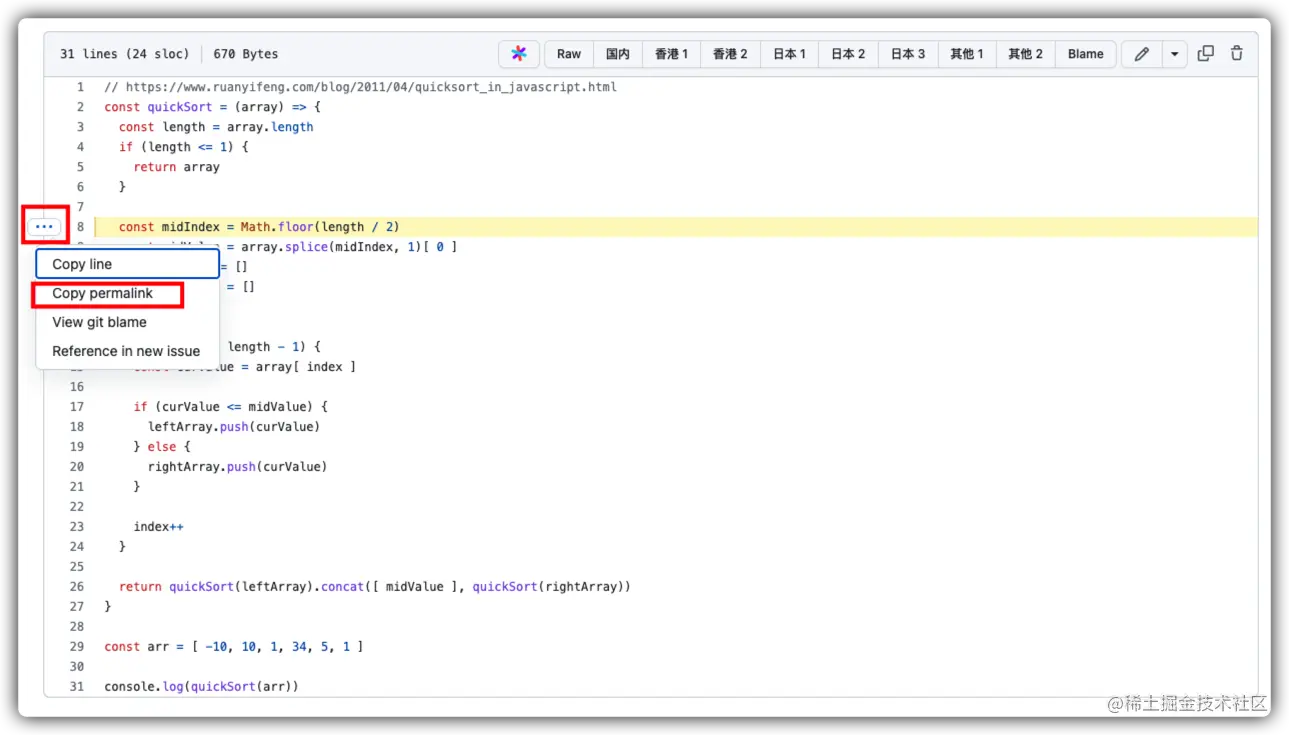Click the 香港 2 mirror button
1289x735 pixels.
coord(730,54)
